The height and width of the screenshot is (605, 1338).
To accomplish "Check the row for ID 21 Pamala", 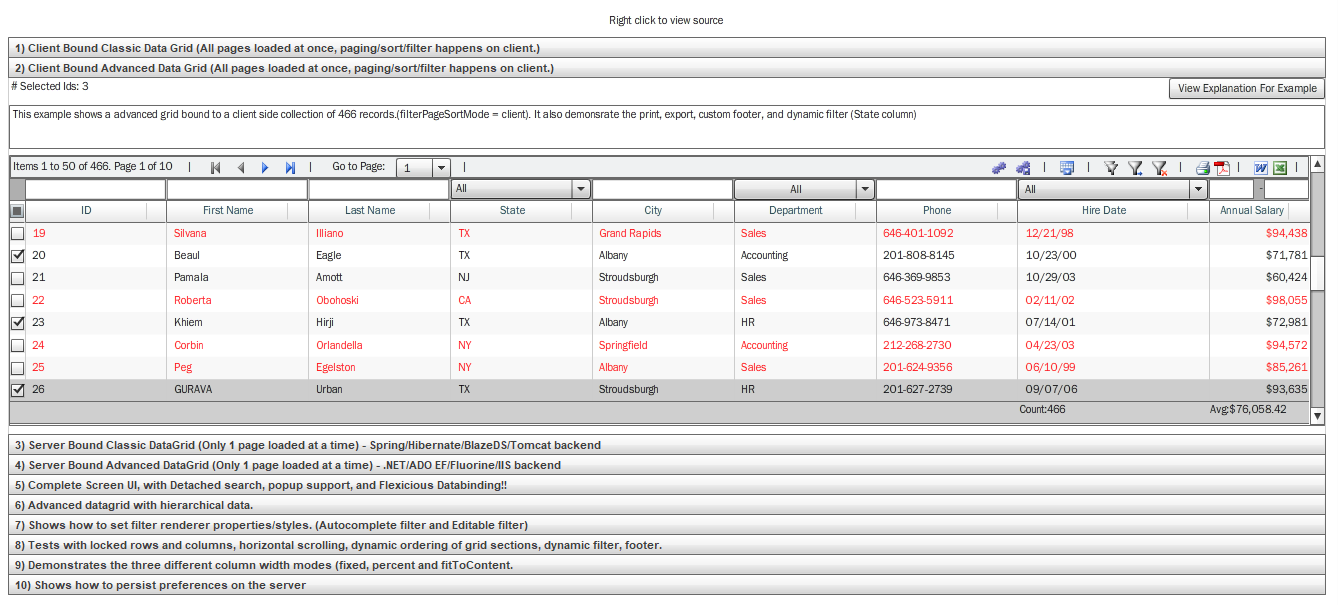I will (x=17, y=278).
